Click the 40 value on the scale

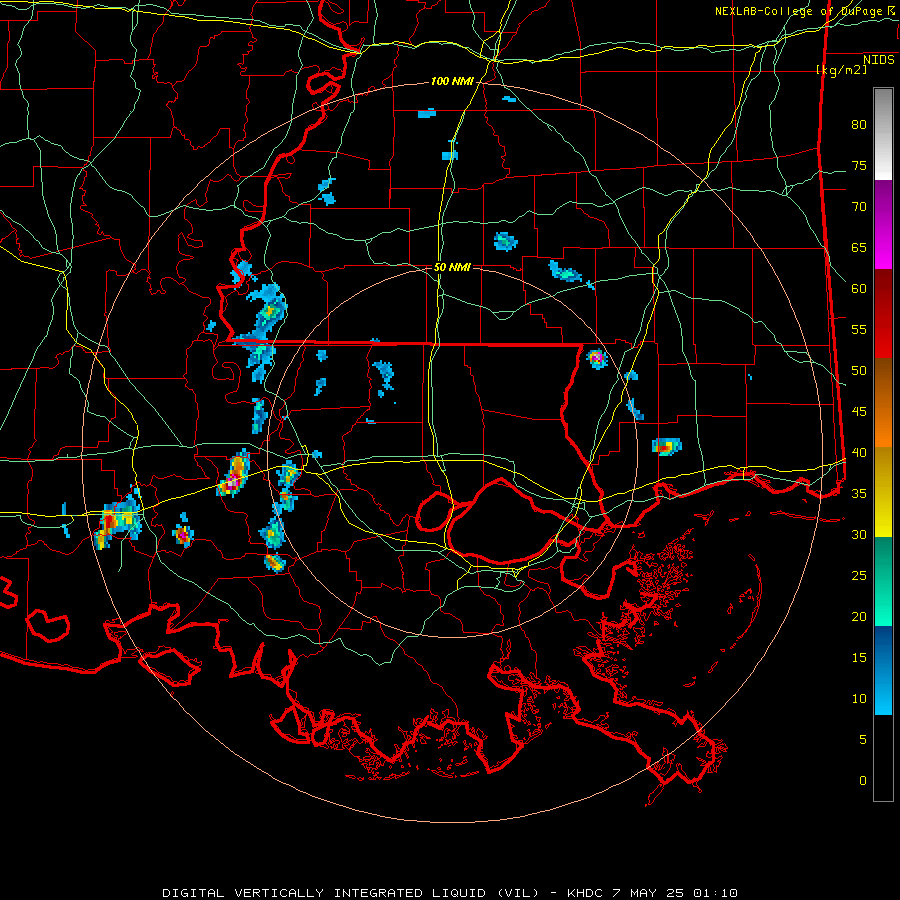[x=859, y=453]
